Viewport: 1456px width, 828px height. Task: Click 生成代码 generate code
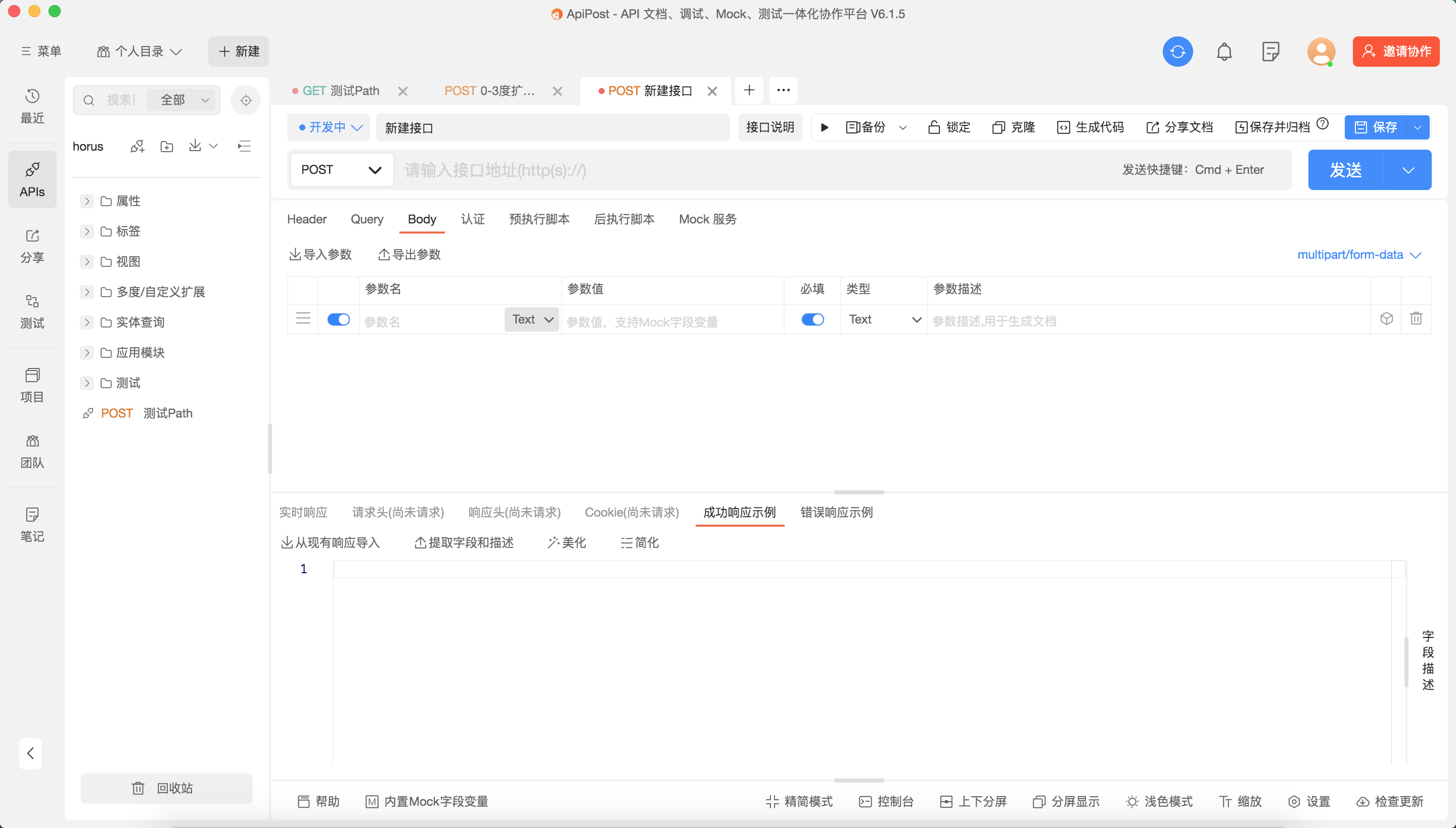1090,127
